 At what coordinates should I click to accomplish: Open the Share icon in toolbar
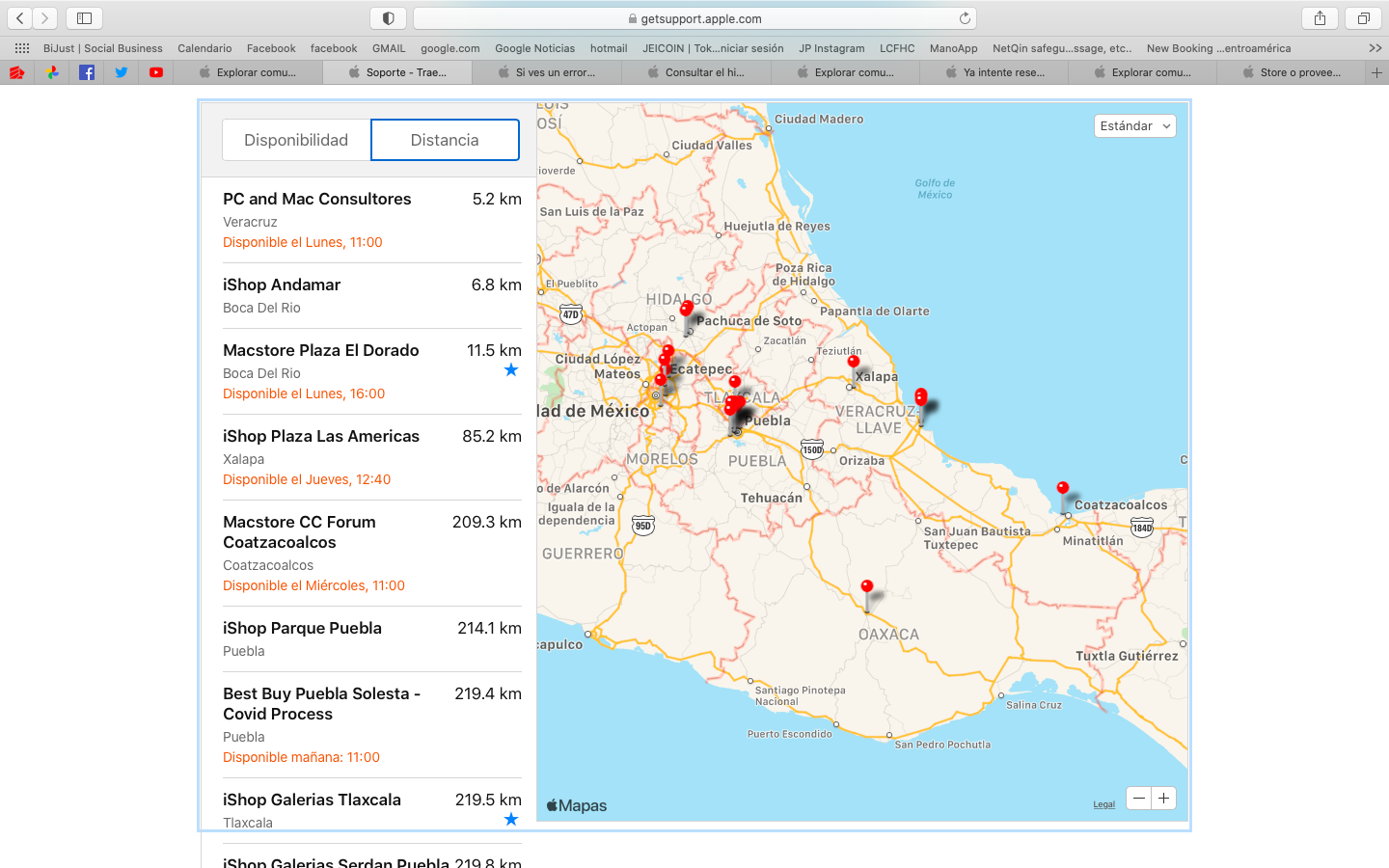[1320, 18]
